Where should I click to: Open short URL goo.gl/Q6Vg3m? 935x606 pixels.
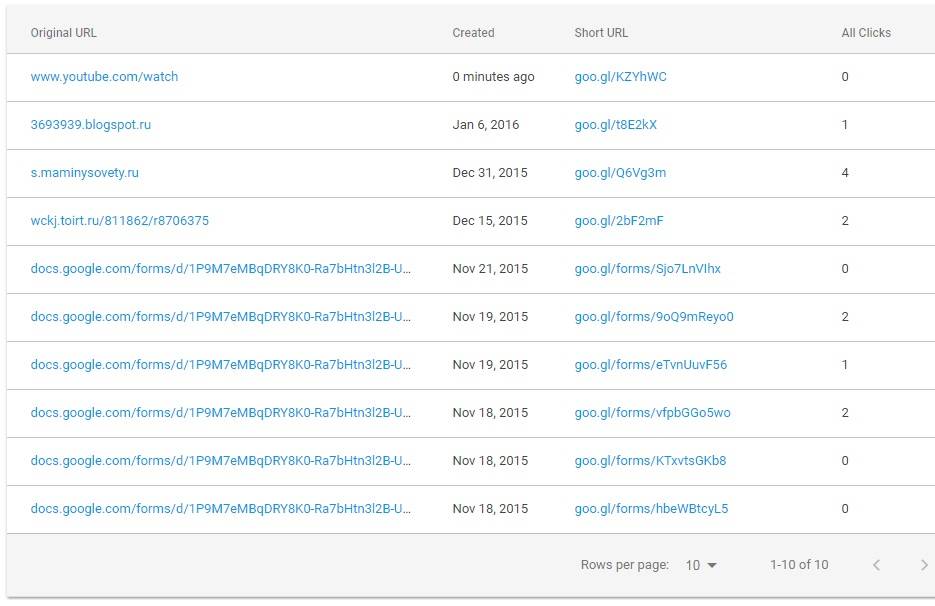point(620,172)
